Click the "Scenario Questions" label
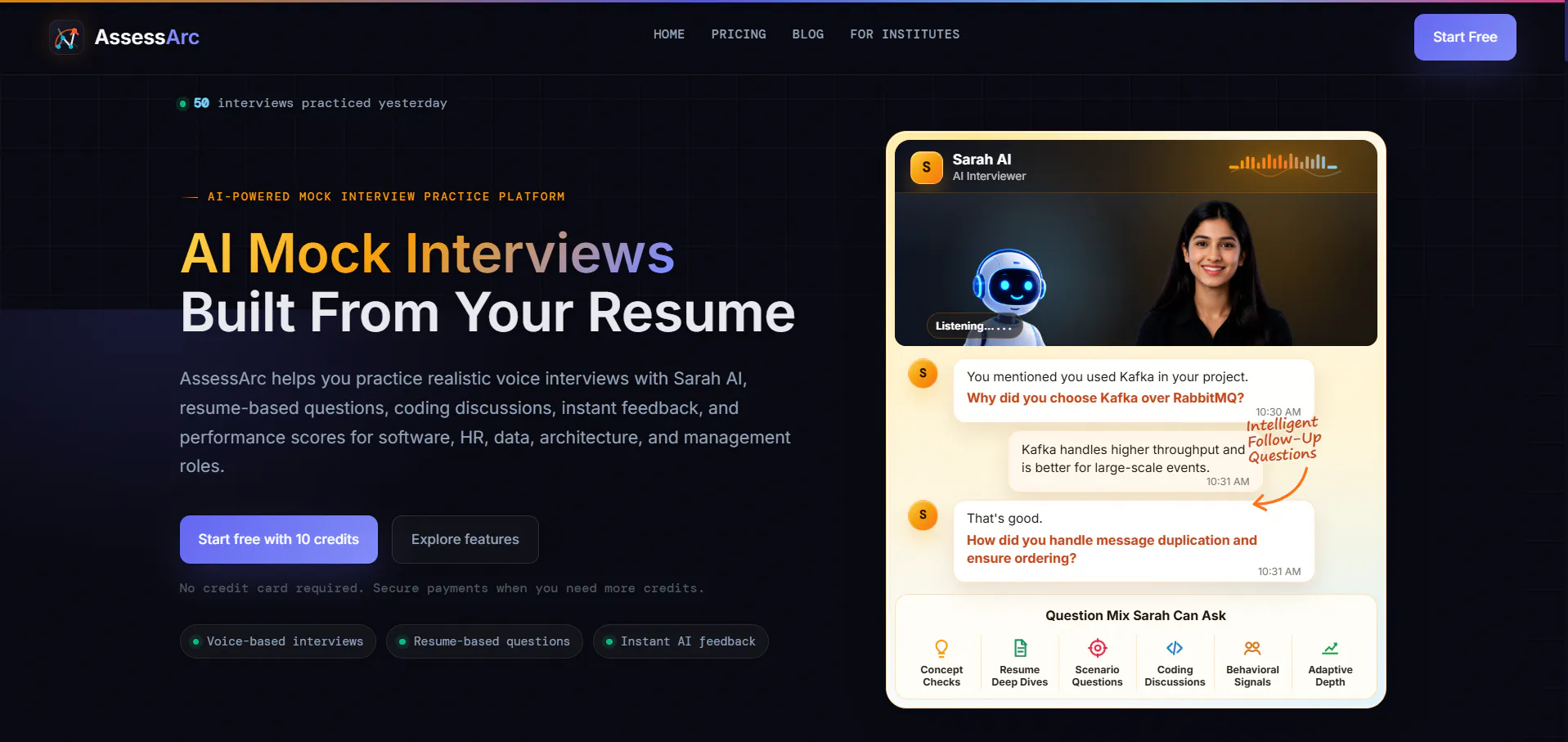Screen dimensions: 1568x742 [x=1098, y=676]
